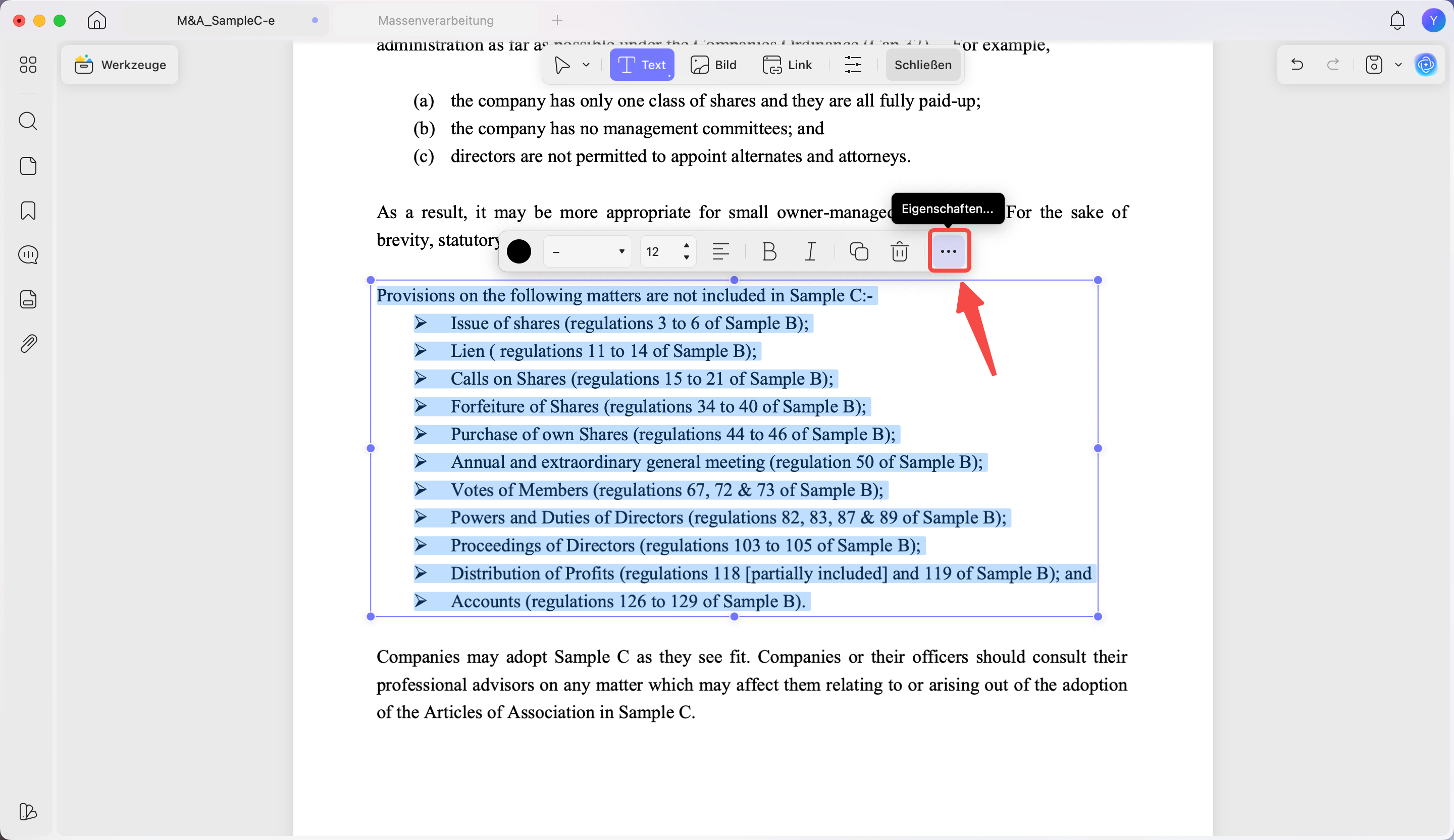1454x840 pixels.
Task: Toggle italic formatting
Action: pyautogui.click(x=811, y=251)
